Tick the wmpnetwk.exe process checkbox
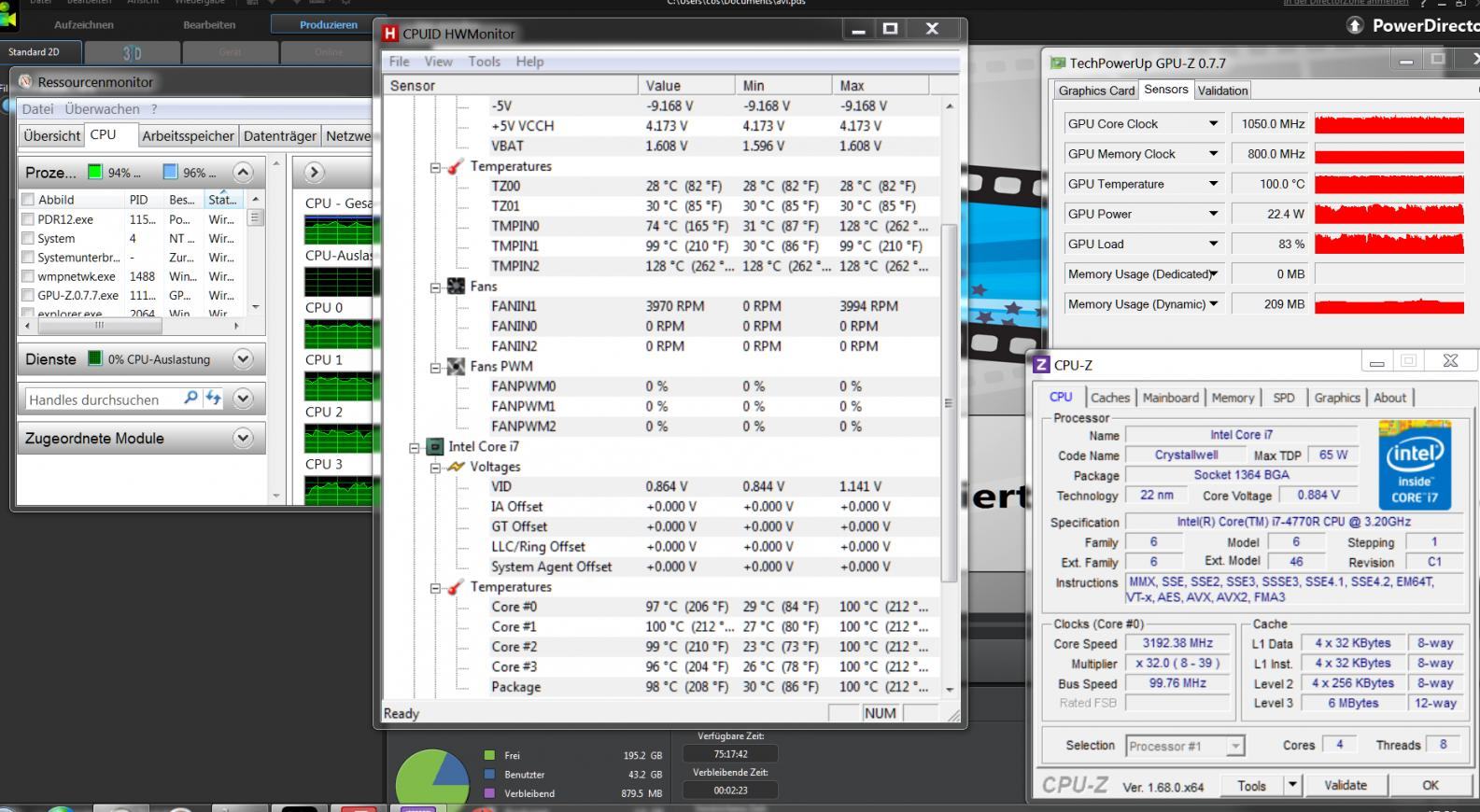This screenshot has height=812, width=1480. click(x=28, y=276)
